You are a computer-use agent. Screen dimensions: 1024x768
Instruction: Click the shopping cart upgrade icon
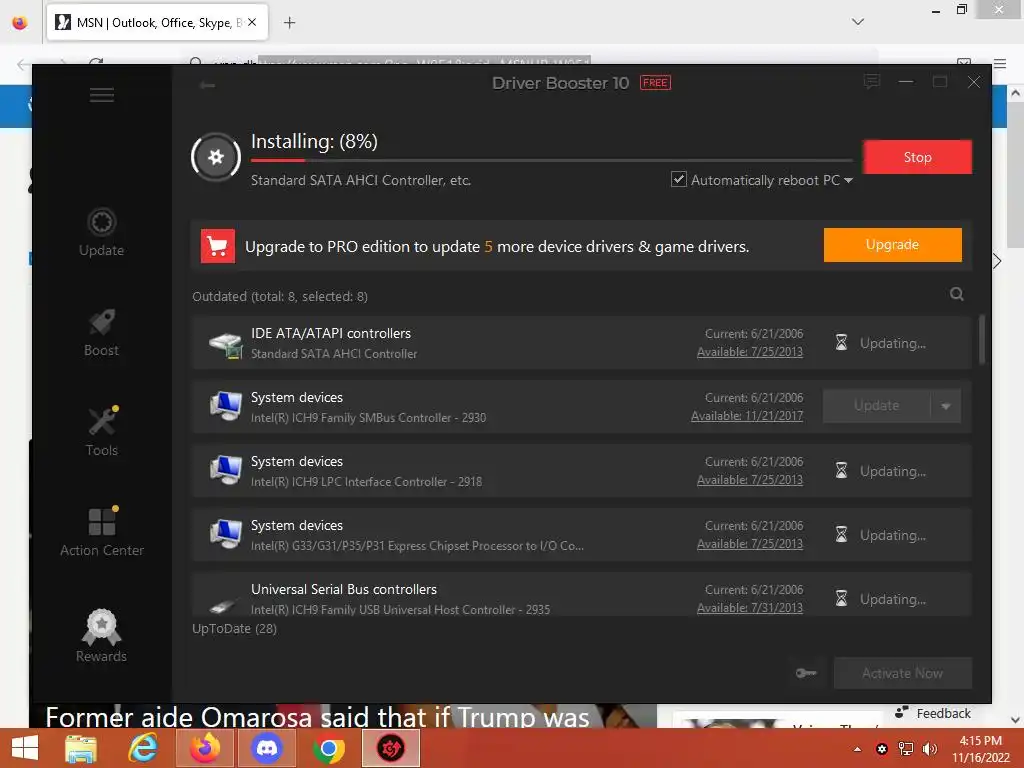pos(217,246)
